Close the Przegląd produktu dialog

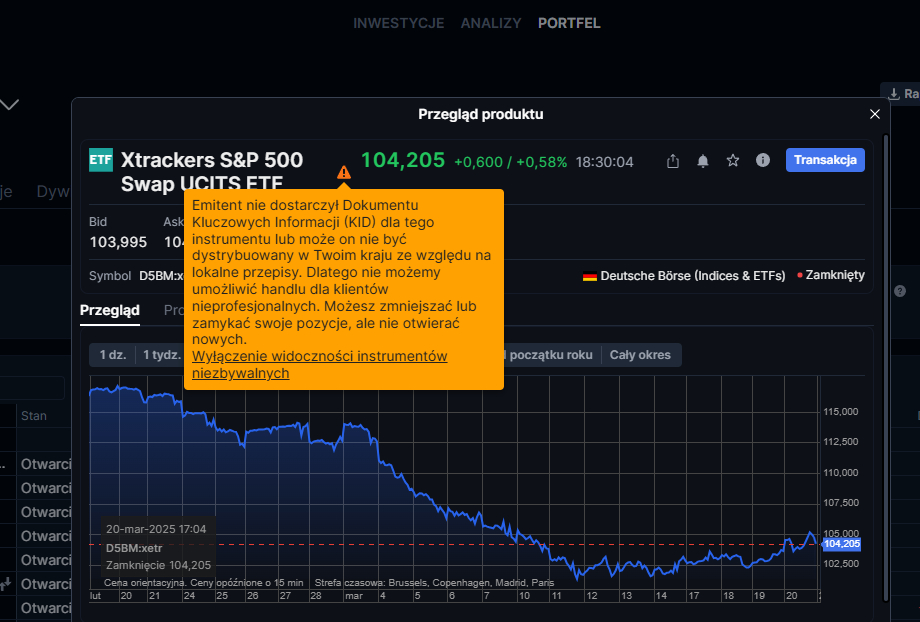(x=875, y=114)
